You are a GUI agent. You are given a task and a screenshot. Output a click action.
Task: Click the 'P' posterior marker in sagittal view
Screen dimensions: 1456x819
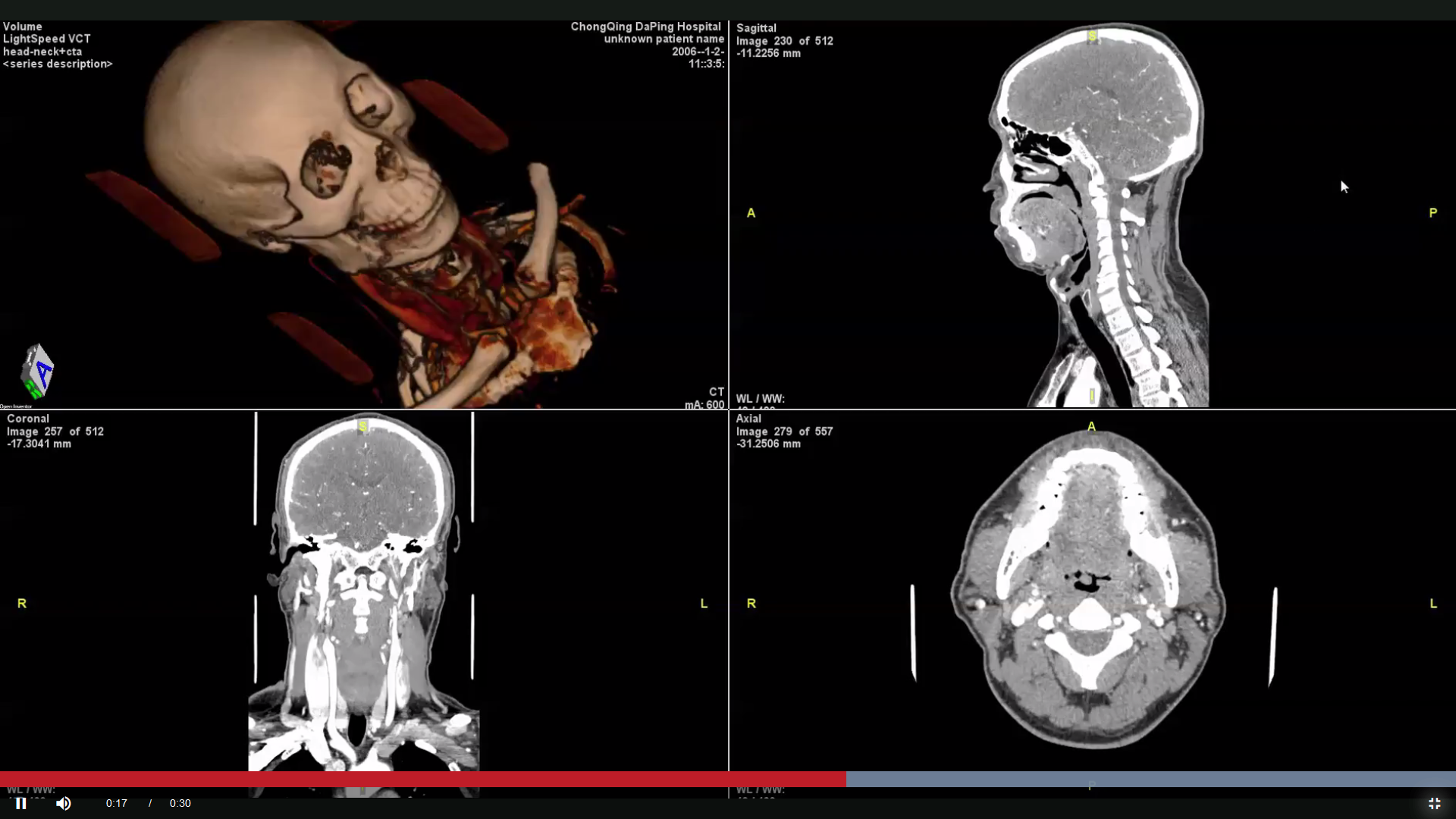[1432, 213]
